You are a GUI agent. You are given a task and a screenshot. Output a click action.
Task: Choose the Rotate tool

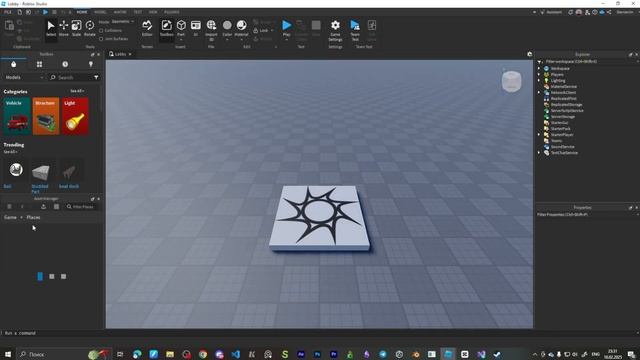point(89,29)
